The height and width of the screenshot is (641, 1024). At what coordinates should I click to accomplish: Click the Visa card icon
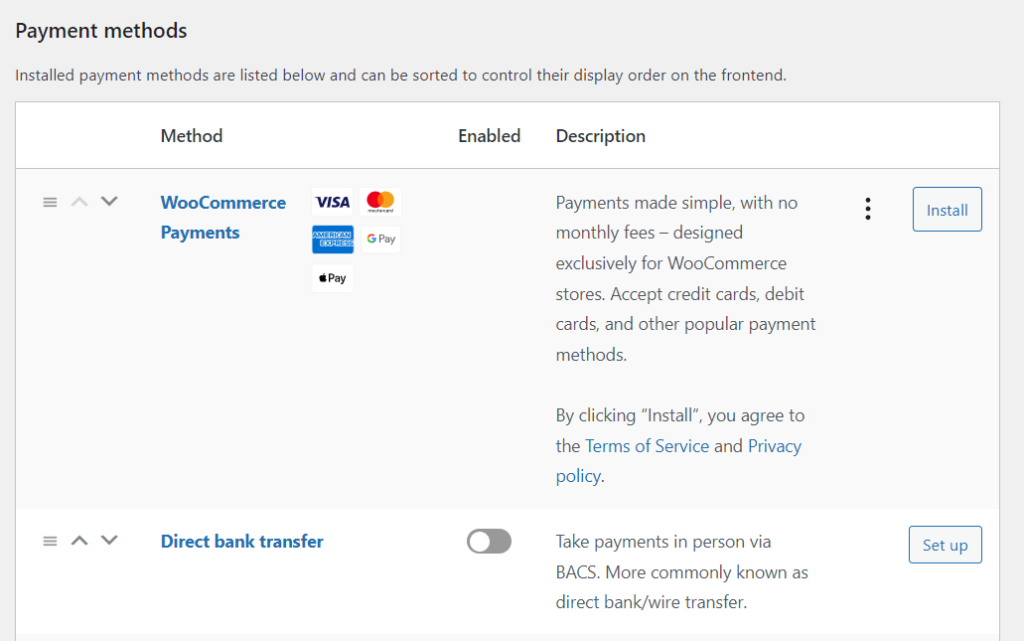(x=332, y=202)
